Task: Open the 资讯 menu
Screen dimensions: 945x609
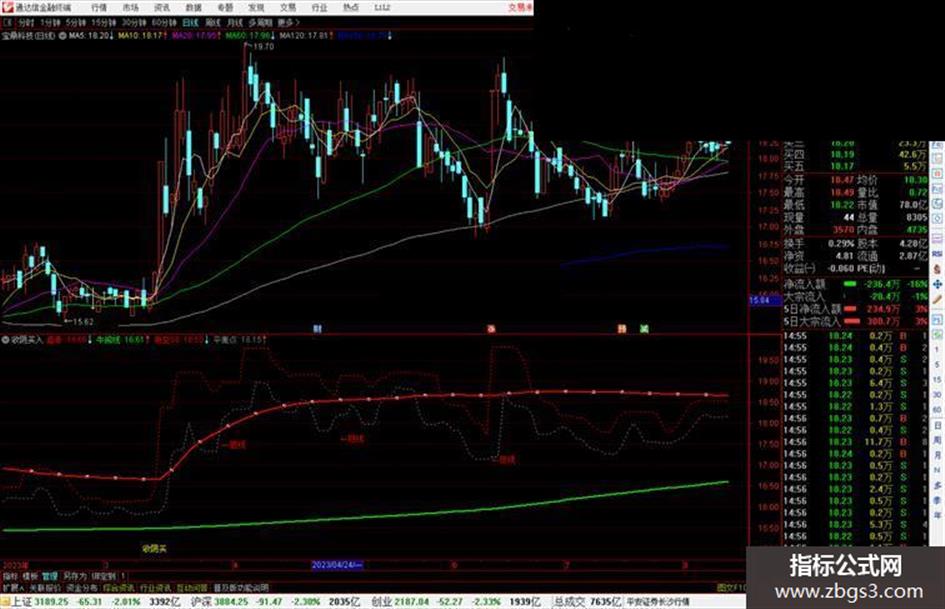Action: [x=162, y=7]
